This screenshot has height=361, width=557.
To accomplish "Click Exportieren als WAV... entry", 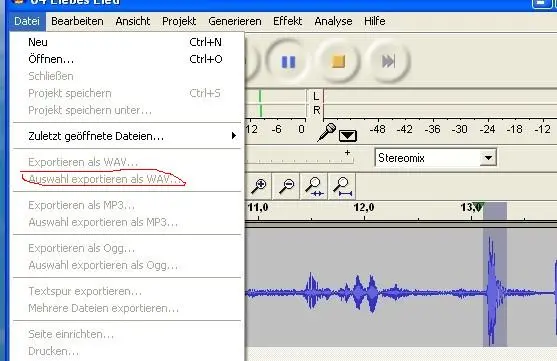I will (x=127, y=162).
